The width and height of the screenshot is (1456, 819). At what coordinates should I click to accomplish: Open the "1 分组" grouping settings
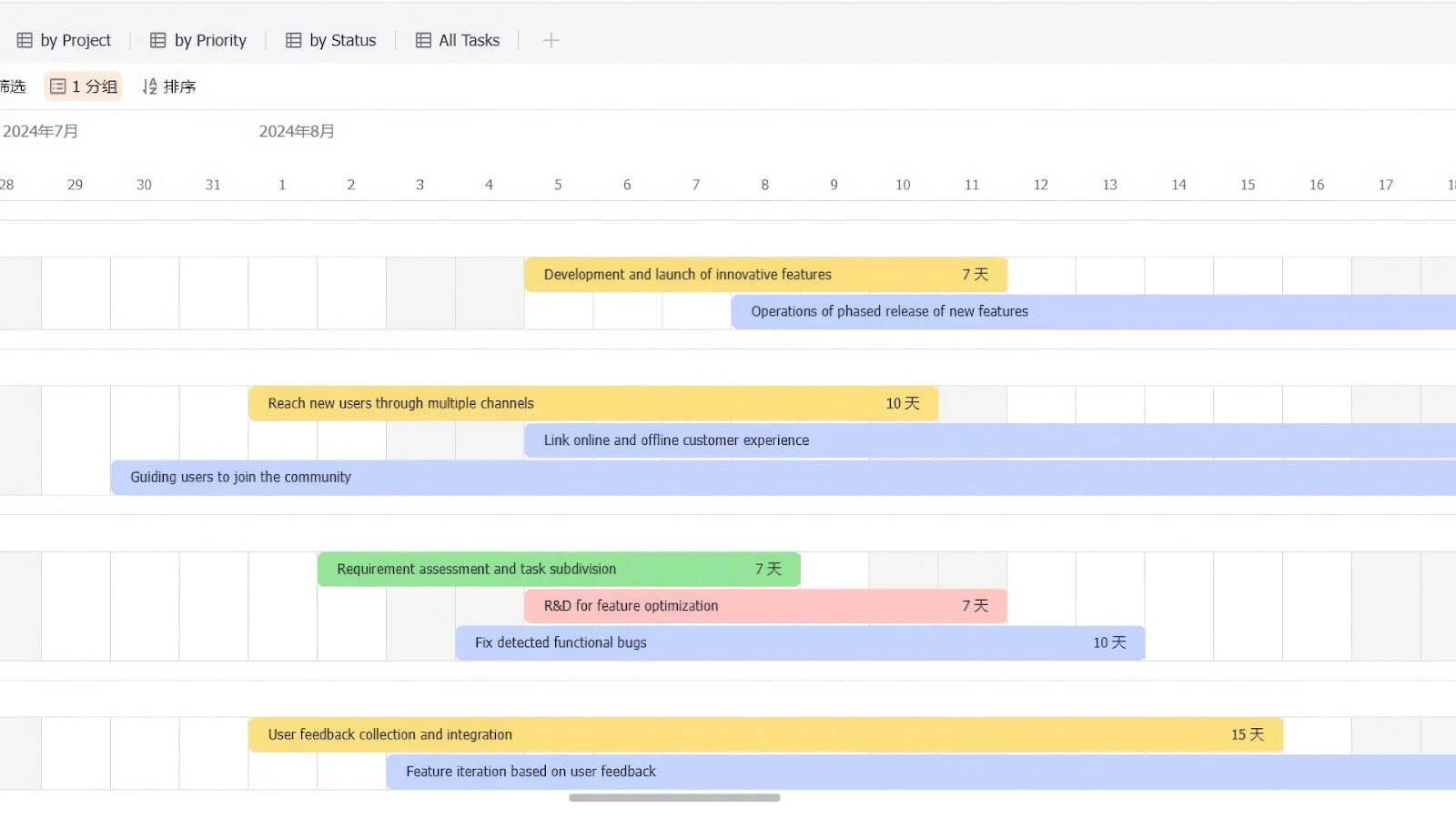(83, 86)
